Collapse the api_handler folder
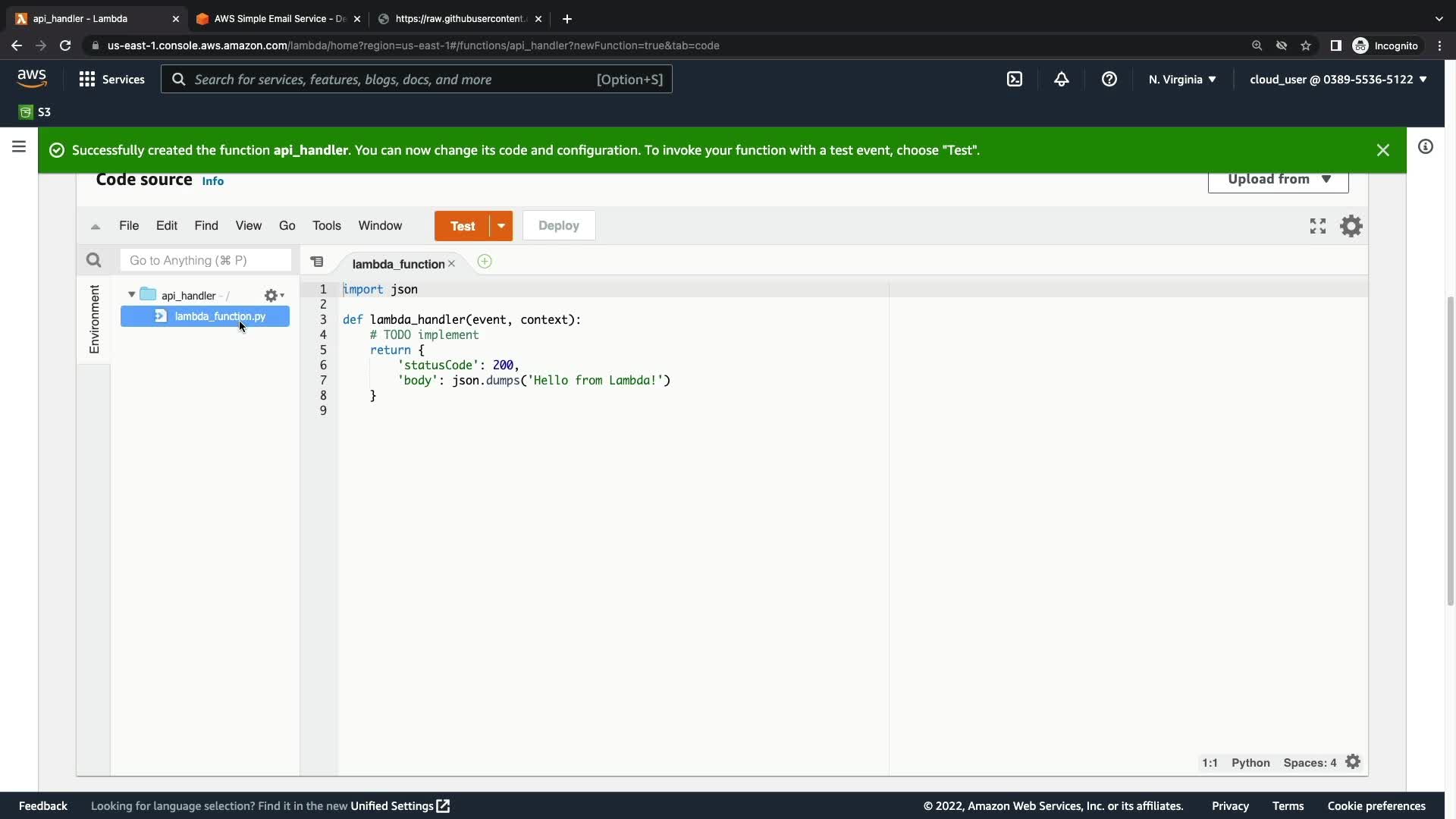The image size is (1456, 819). coord(132,295)
